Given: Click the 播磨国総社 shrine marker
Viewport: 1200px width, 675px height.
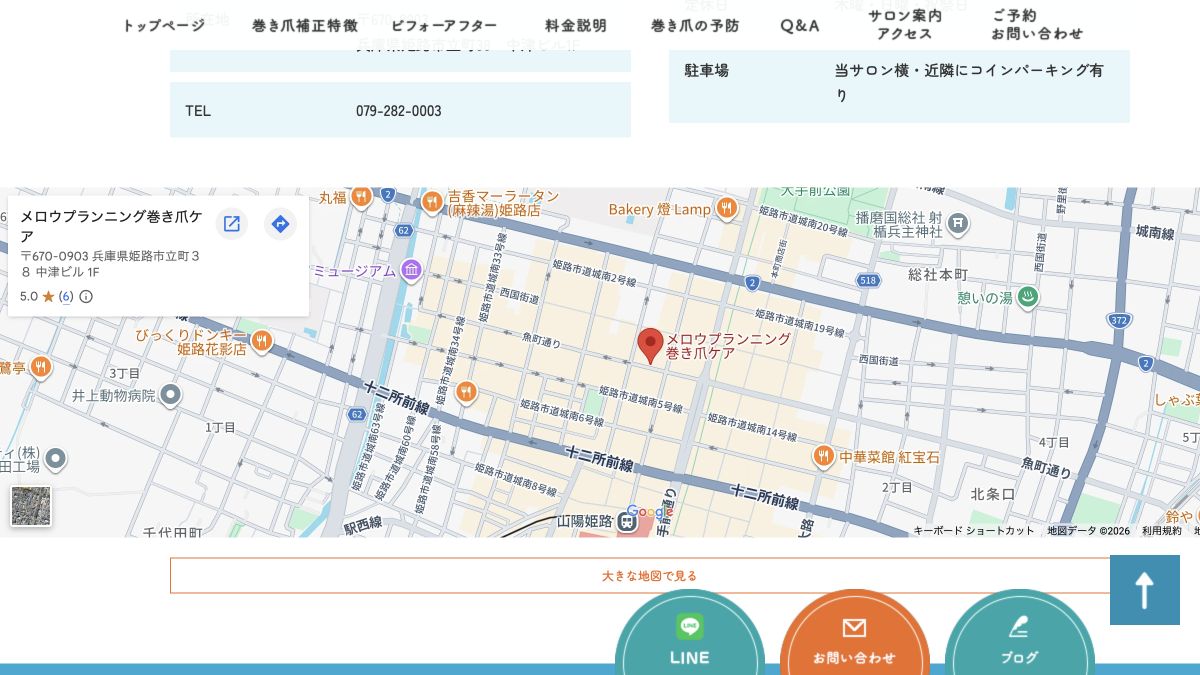Looking at the screenshot, I should click(x=958, y=222).
